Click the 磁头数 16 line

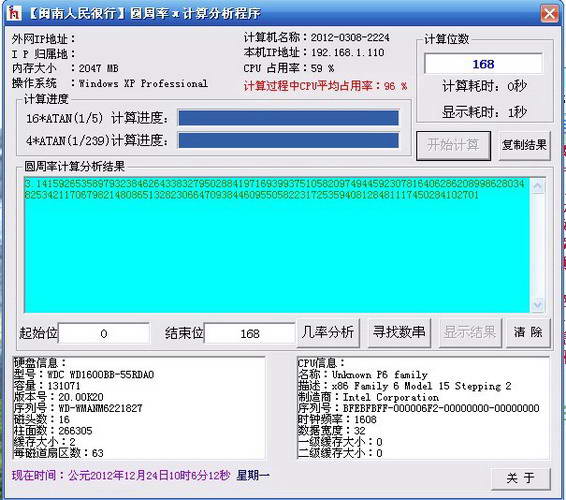[42, 419]
